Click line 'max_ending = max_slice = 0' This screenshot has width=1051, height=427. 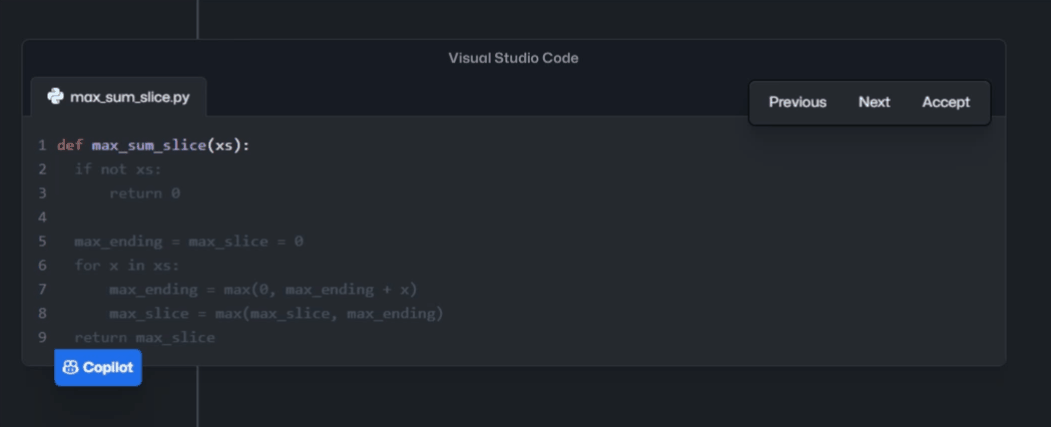(189, 241)
